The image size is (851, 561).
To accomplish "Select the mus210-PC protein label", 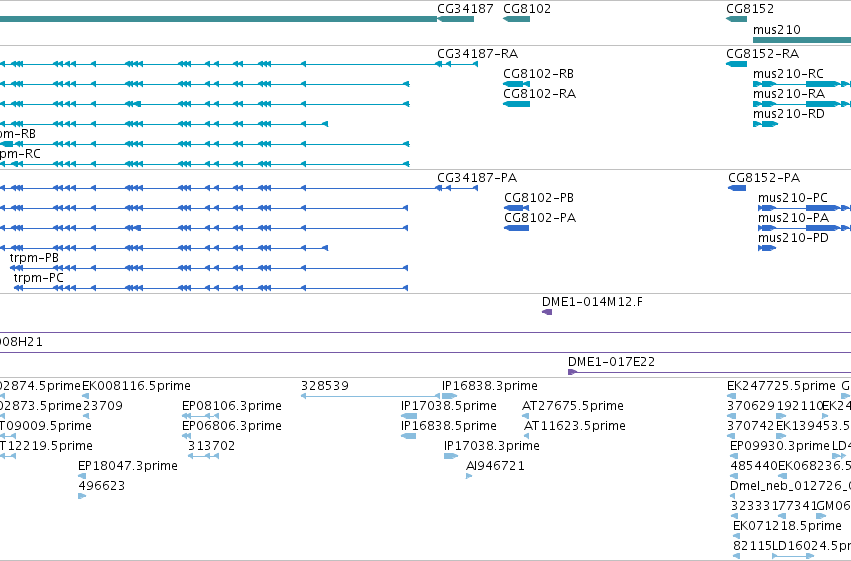I will 793,198.
